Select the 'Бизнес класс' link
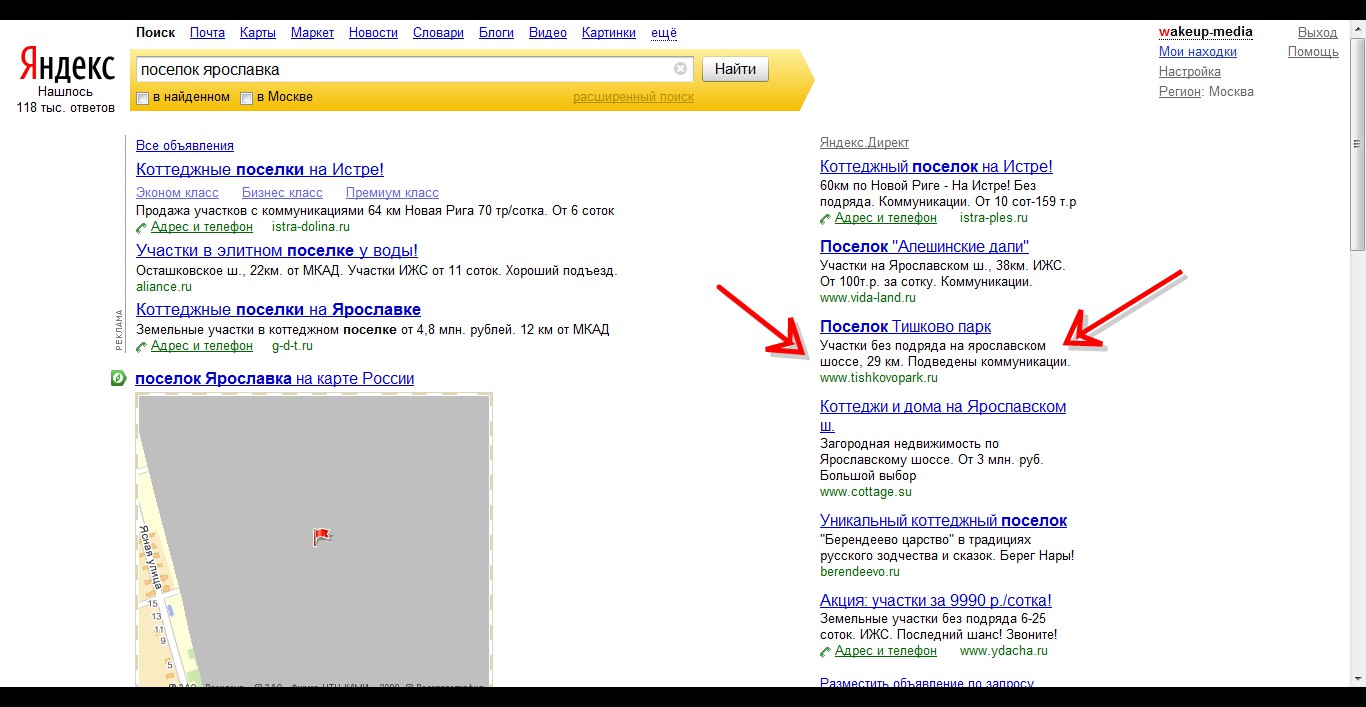This screenshot has width=1366, height=707. point(282,192)
